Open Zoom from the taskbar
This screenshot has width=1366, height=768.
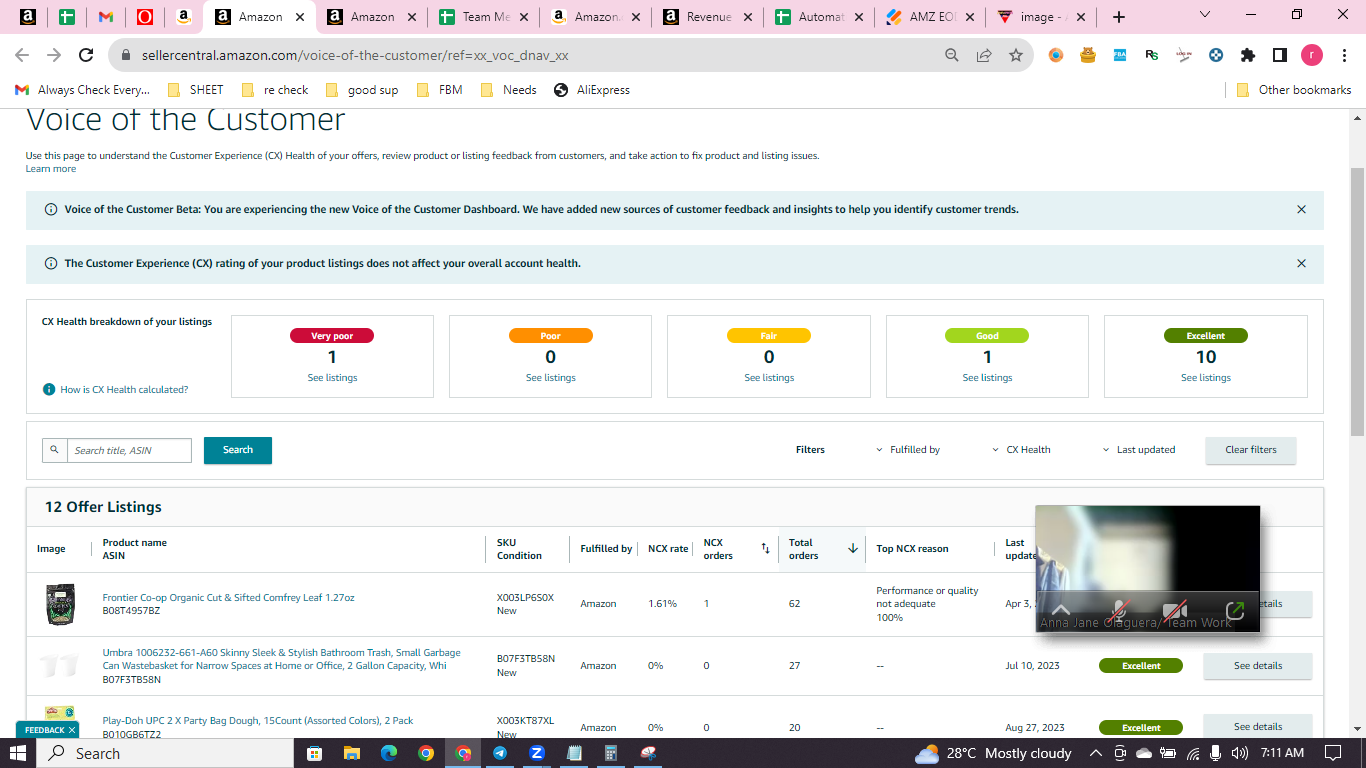(x=537, y=753)
